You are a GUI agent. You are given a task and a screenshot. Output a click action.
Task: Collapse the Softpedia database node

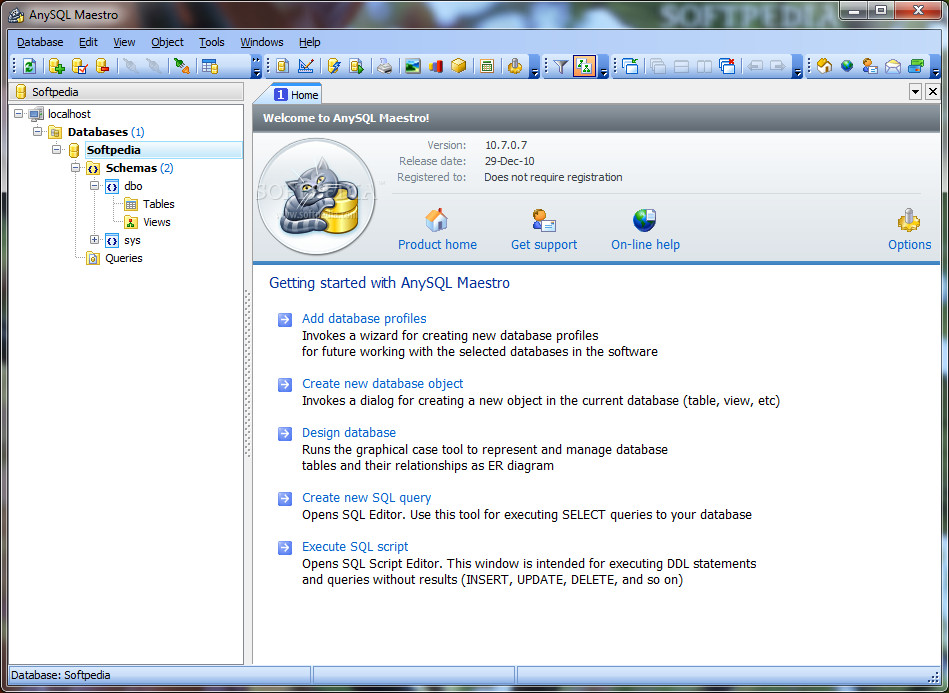coord(56,149)
